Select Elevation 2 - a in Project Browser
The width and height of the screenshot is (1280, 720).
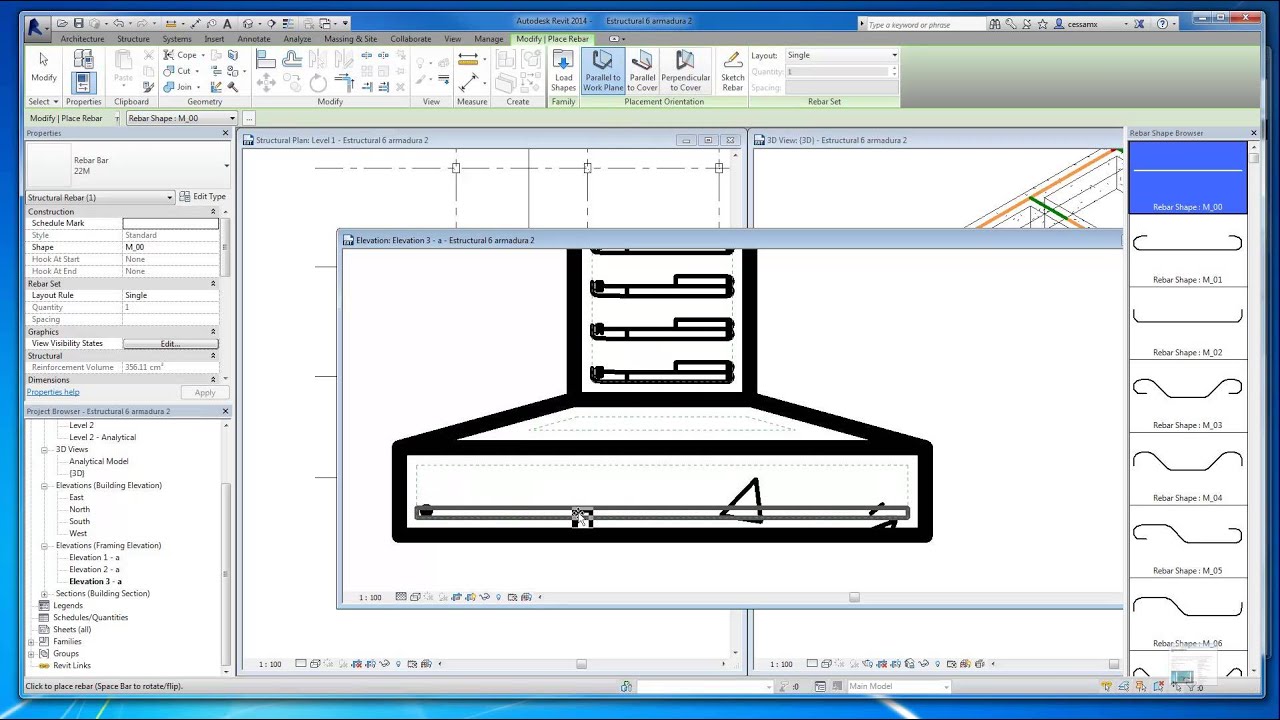pos(94,569)
